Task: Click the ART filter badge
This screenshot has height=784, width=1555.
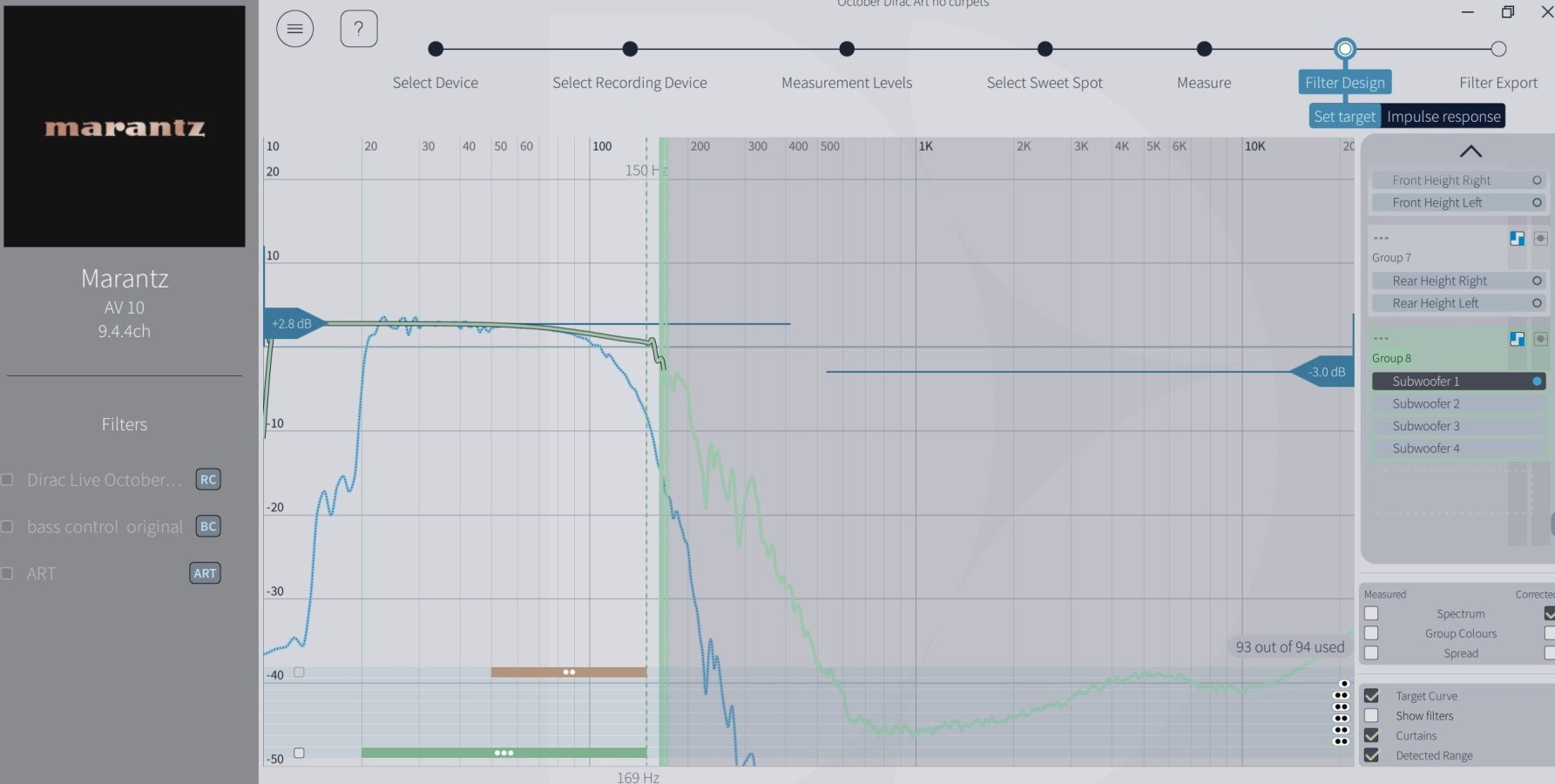Action: click(x=205, y=573)
